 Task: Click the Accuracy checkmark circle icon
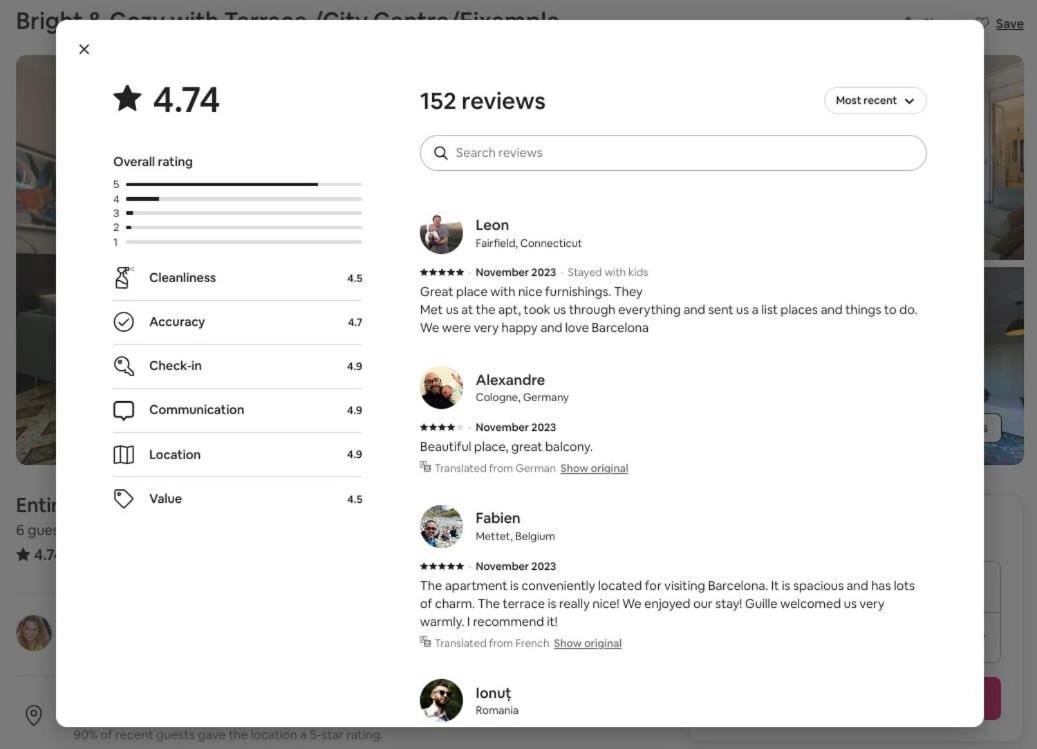click(x=124, y=322)
